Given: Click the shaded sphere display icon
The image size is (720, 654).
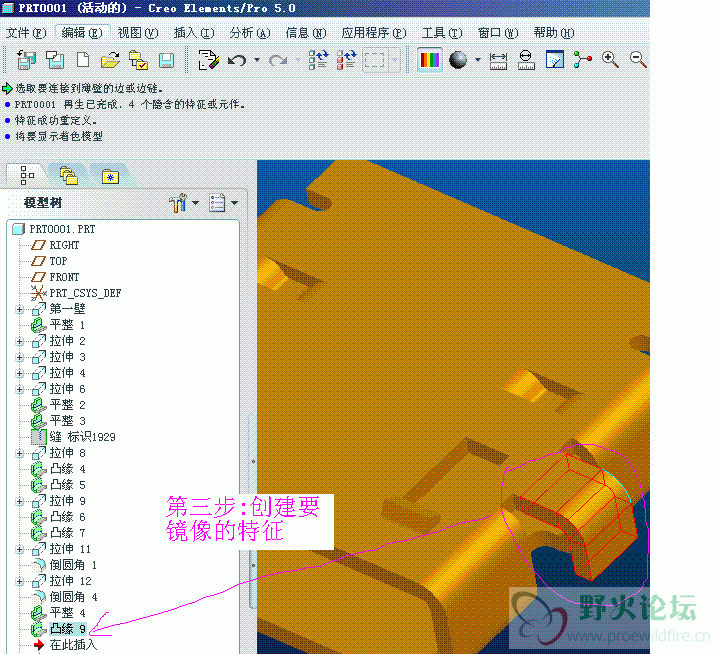Looking at the screenshot, I should tap(458, 60).
